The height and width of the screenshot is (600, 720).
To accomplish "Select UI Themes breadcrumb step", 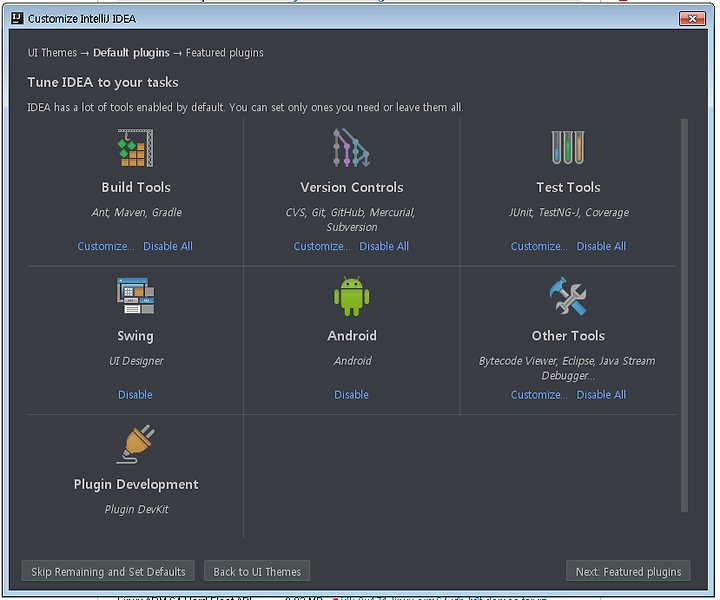I will point(52,53).
